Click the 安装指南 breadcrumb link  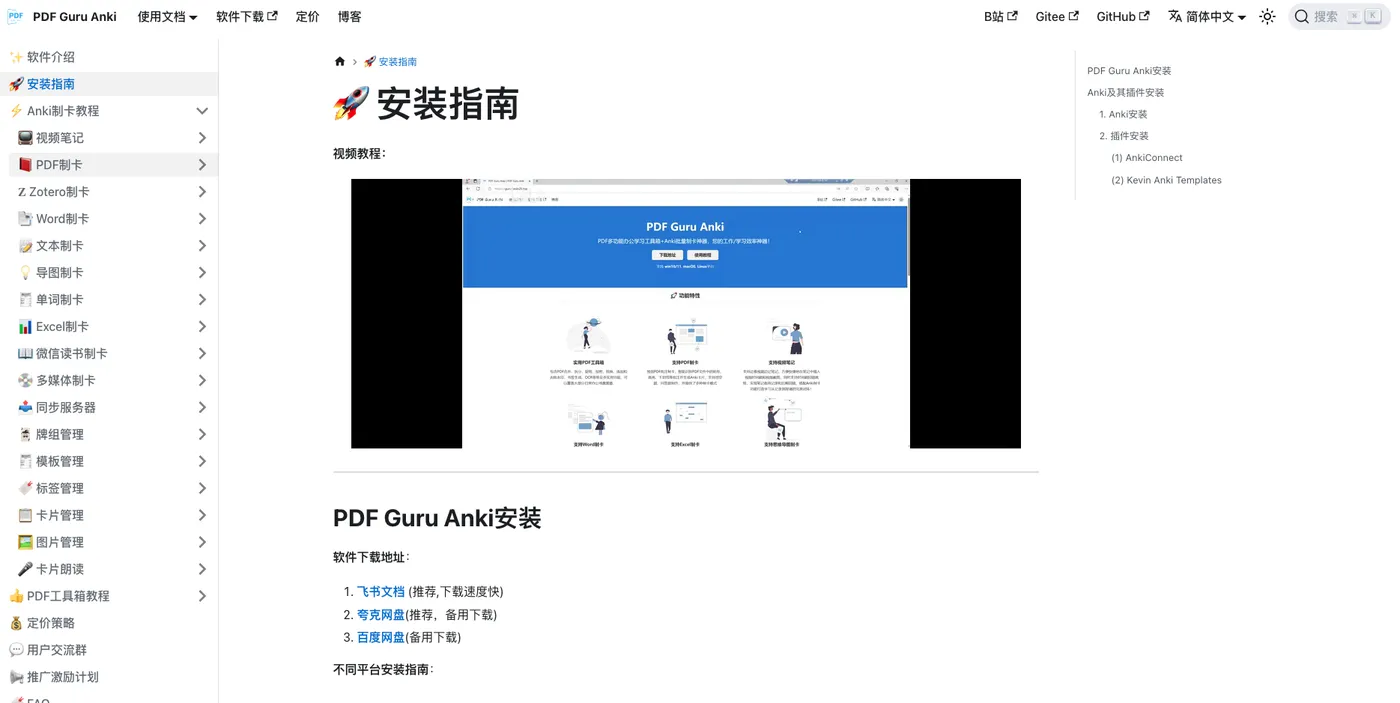390,62
